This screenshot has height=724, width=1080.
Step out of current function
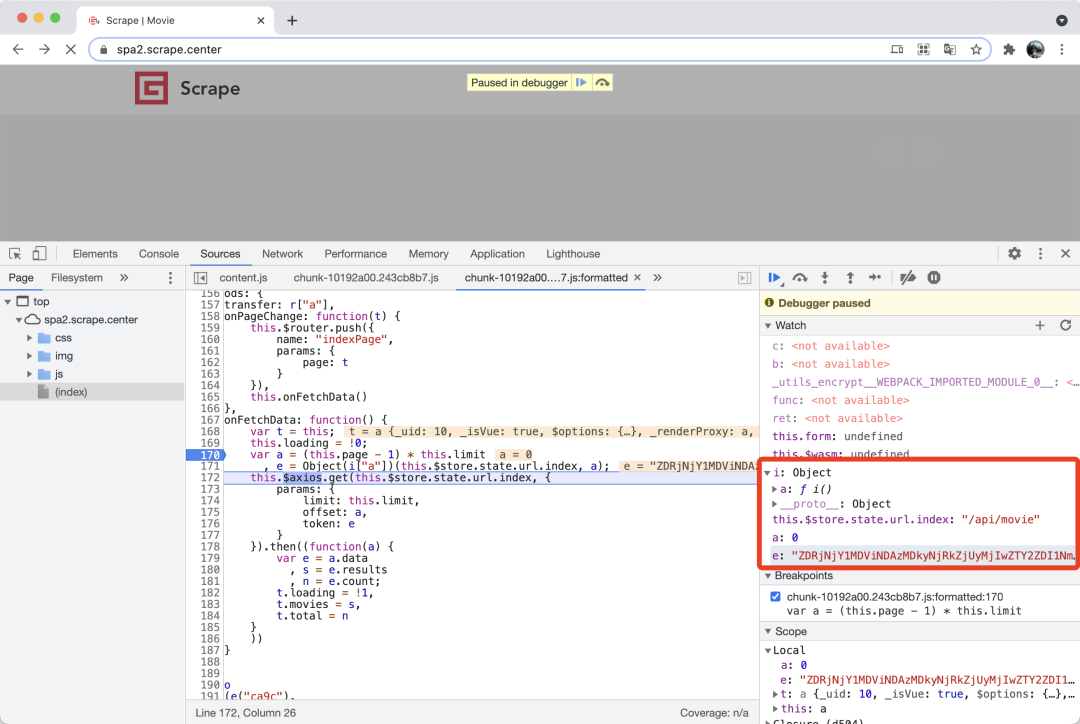tap(850, 278)
